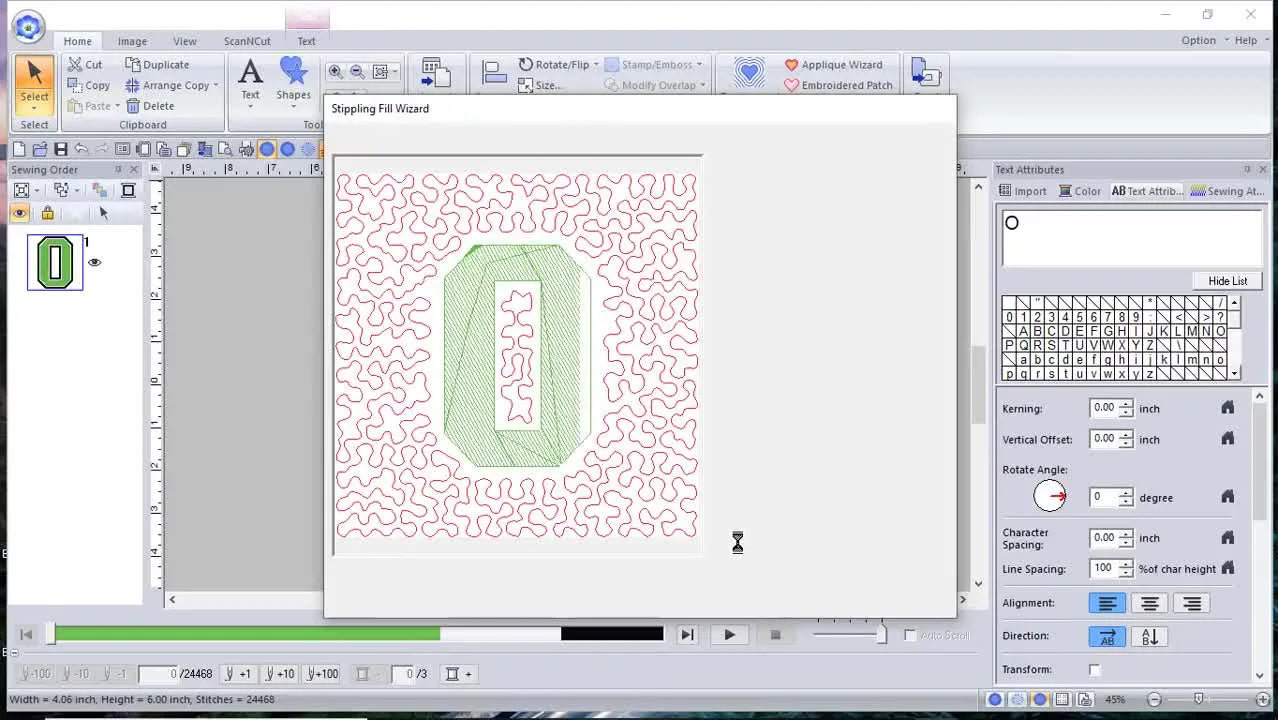This screenshot has width=1278, height=720.
Task: Check the Transform checkbox
Action: pyautogui.click(x=1095, y=670)
